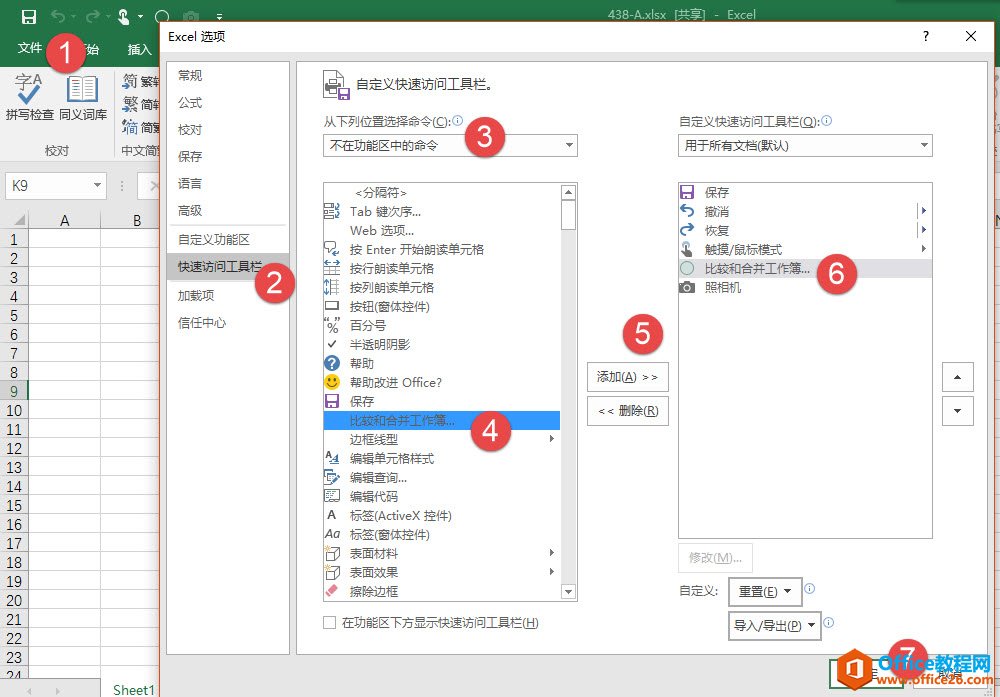Open the Name Box K9 dropdown arrow
Viewport: 1000px width, 697px height.
(x=97, y=186)
